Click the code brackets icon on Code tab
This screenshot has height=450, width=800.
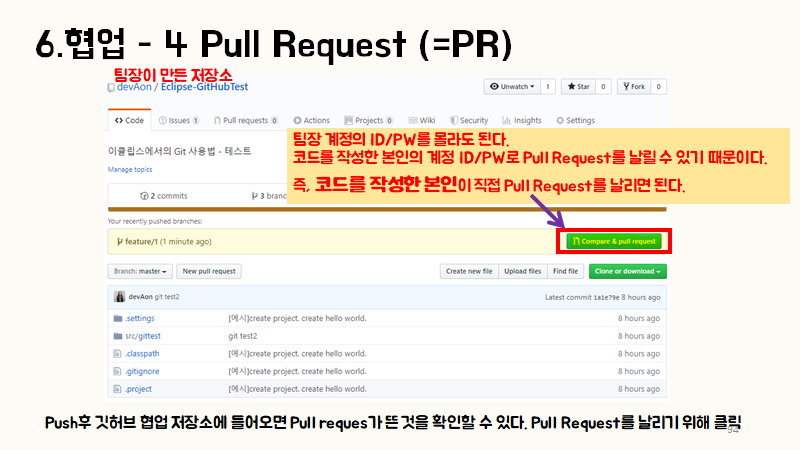click(x=119, y=120)
